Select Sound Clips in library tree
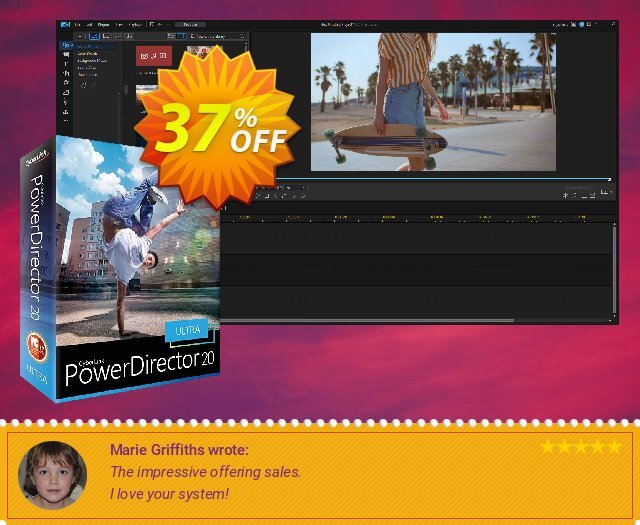 pyautogui.click(x=87, y=68)
